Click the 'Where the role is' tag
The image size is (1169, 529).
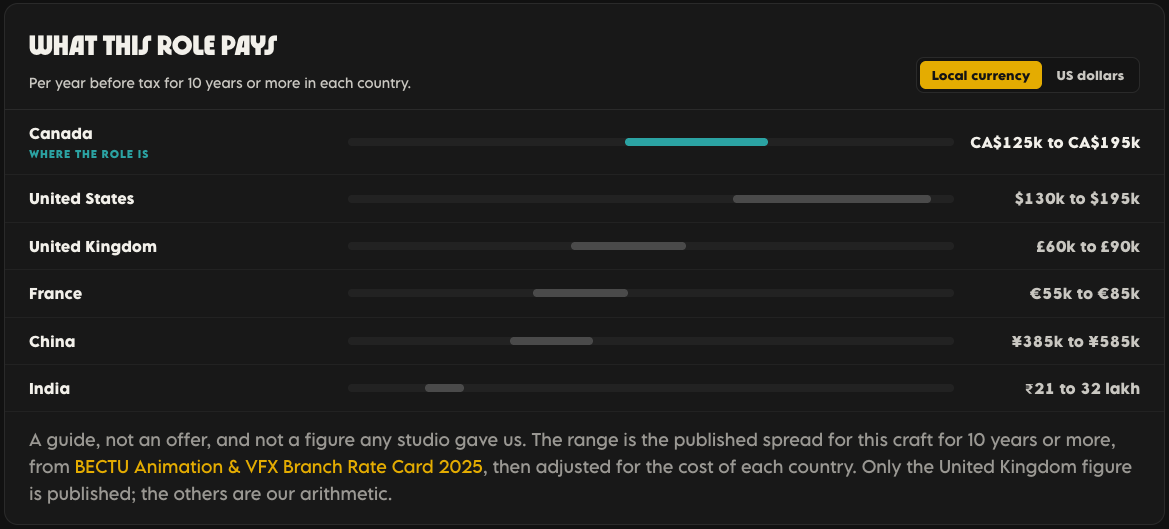click(x=89, y=154)
